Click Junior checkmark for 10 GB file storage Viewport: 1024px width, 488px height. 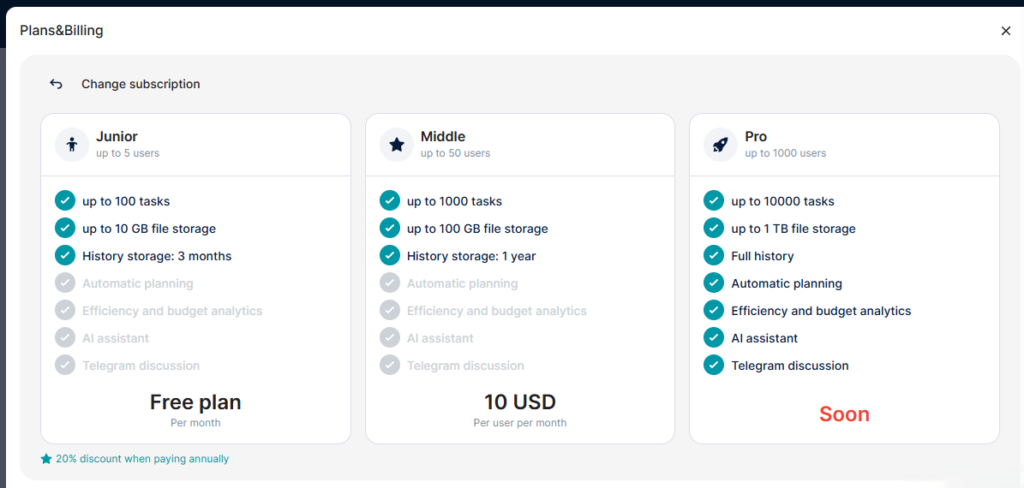[65, 228]
